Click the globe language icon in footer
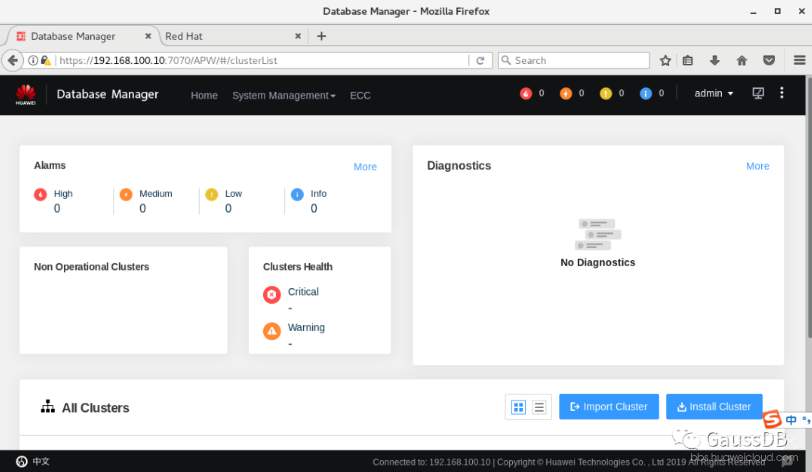 pos(22,461)
